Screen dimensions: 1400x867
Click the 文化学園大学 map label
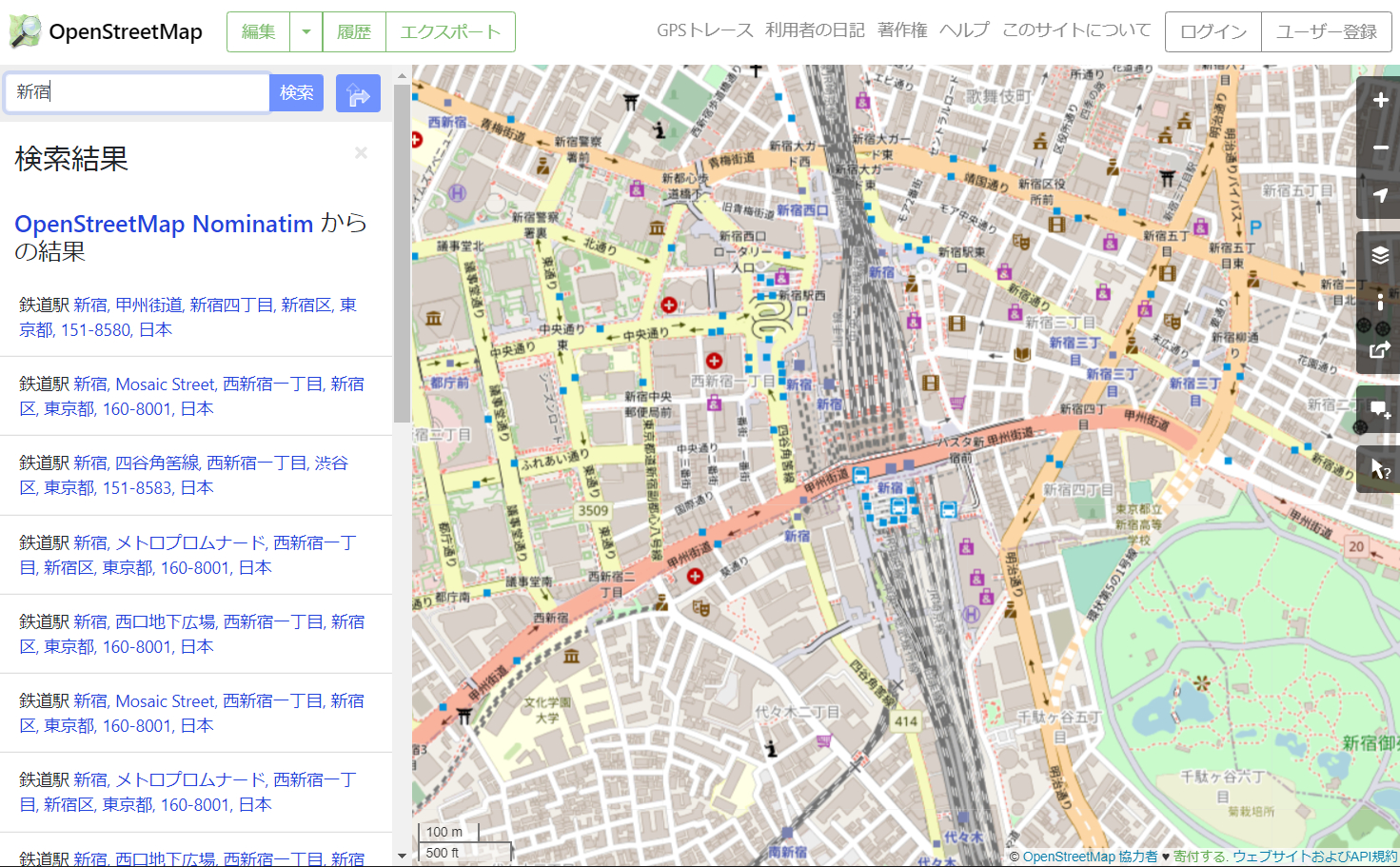(547, 710)
